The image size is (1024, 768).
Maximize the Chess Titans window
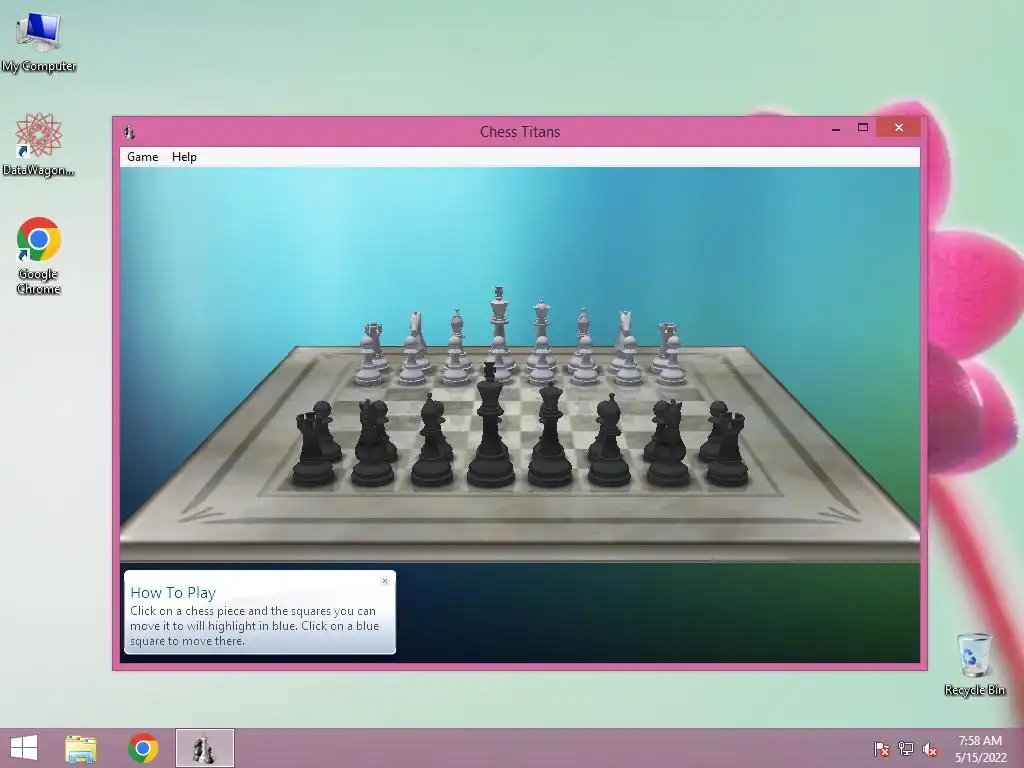[x=863, y=127]
